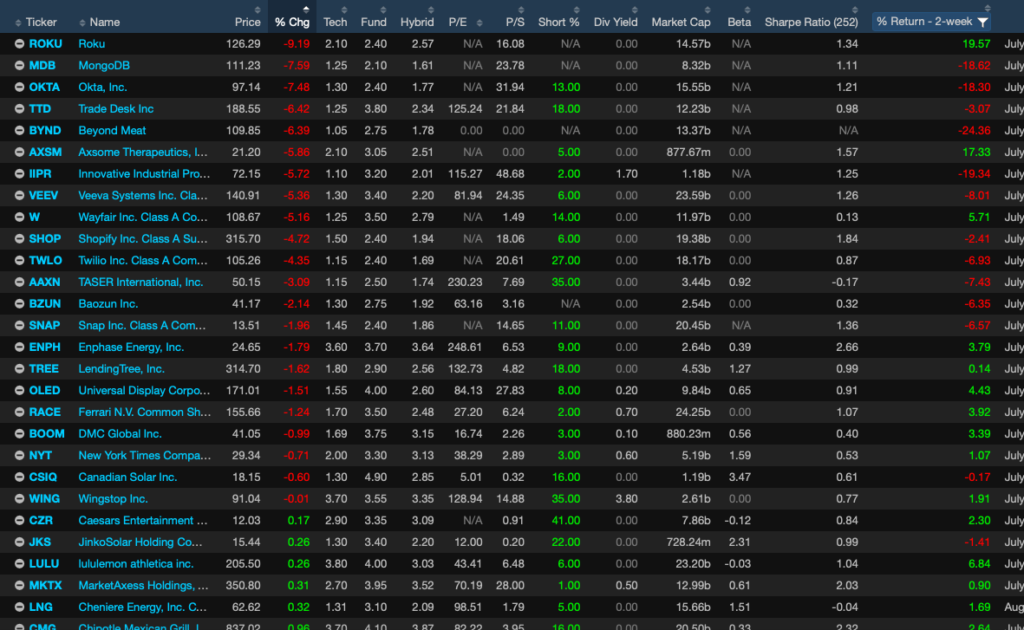Sort by Short % column header
1024x630 pixels.
558,22
